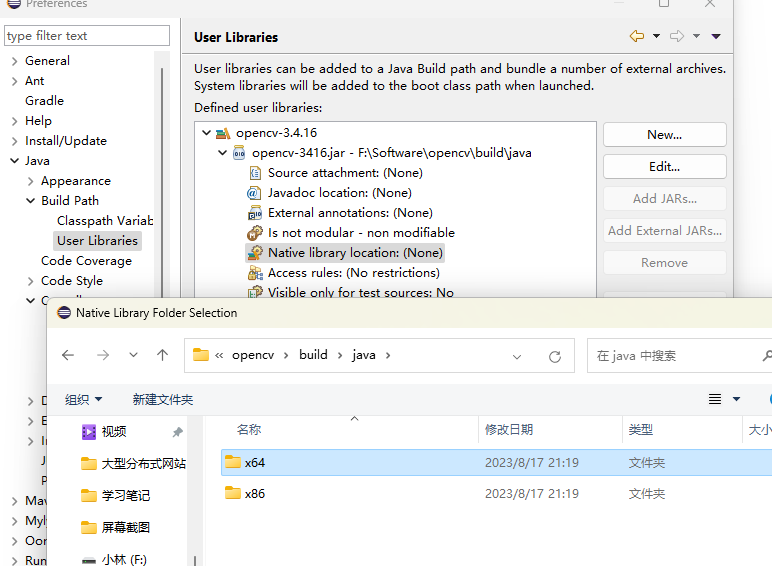The width and height of the screenshot is (772, 566).
Task: Click the New... button
Action: [665, 134]
